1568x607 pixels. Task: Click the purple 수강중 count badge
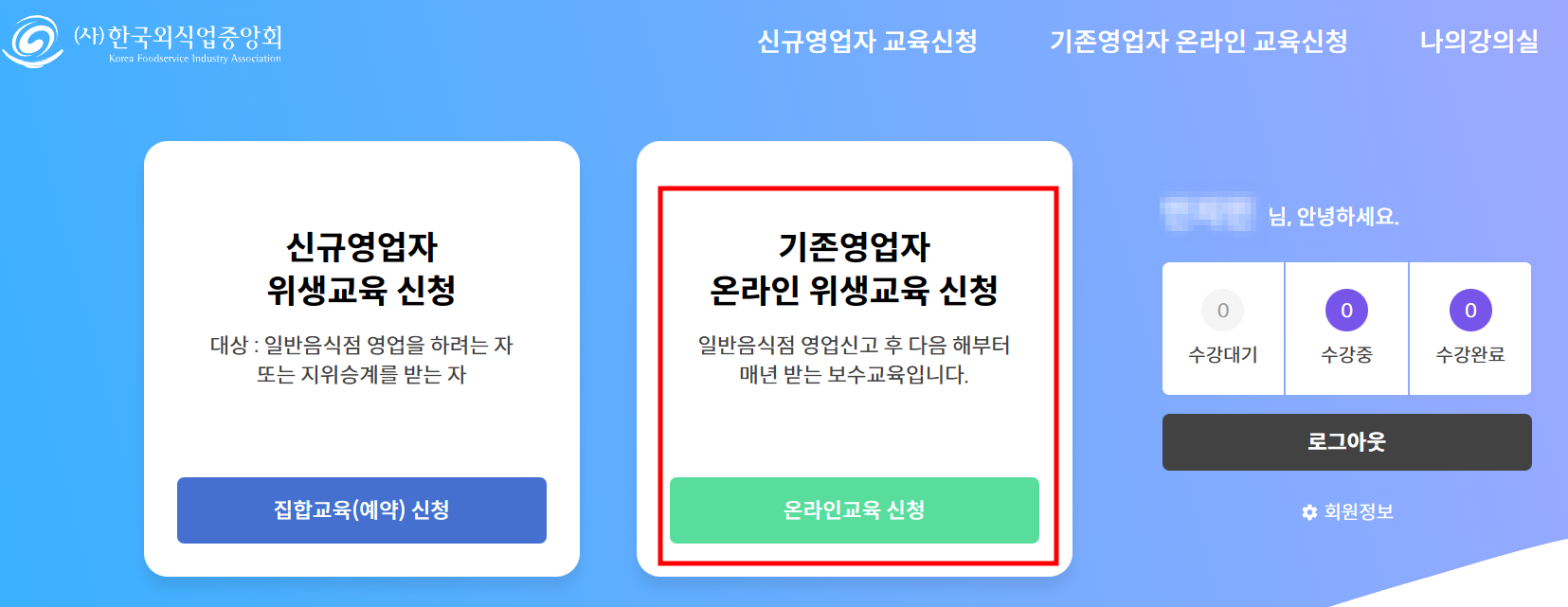coord(1346,310)
